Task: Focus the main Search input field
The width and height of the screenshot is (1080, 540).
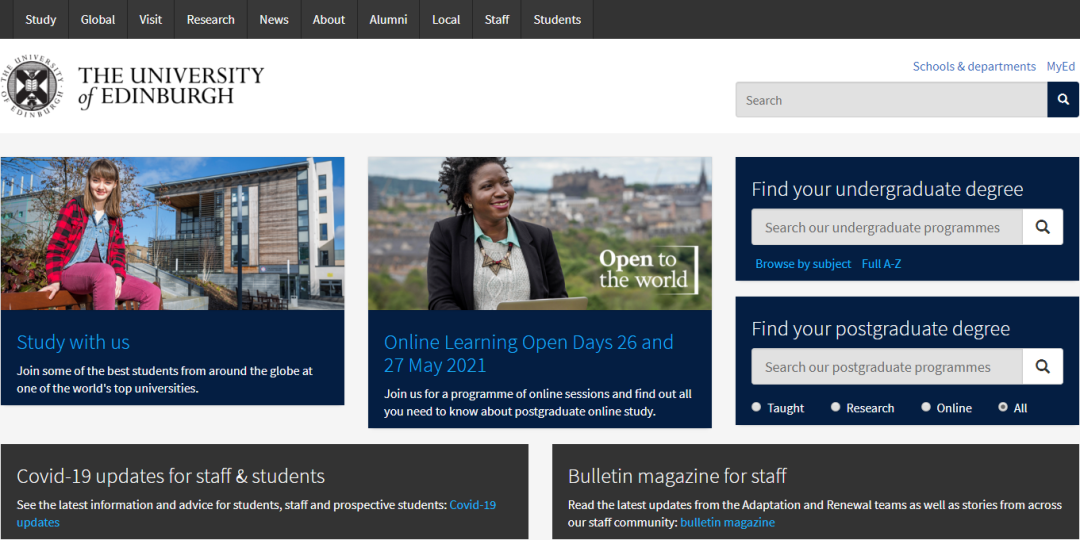Action: [x=891, y=100]
